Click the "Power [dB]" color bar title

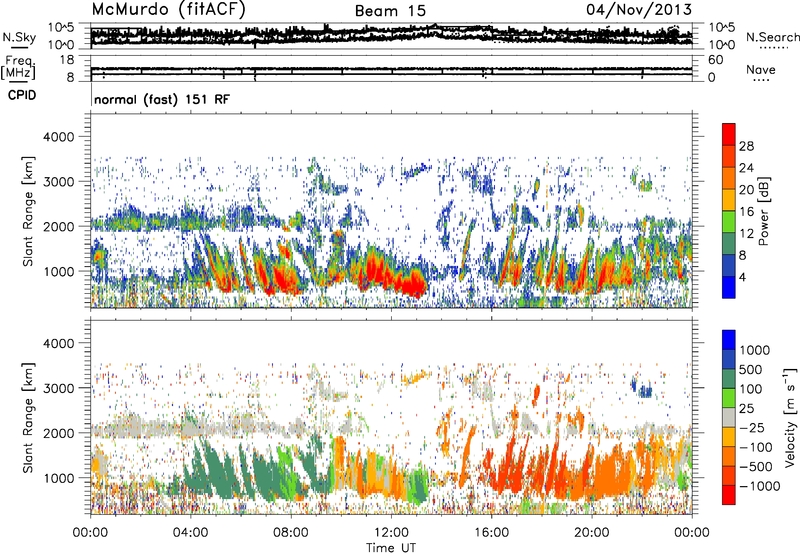tap(763, 211)
